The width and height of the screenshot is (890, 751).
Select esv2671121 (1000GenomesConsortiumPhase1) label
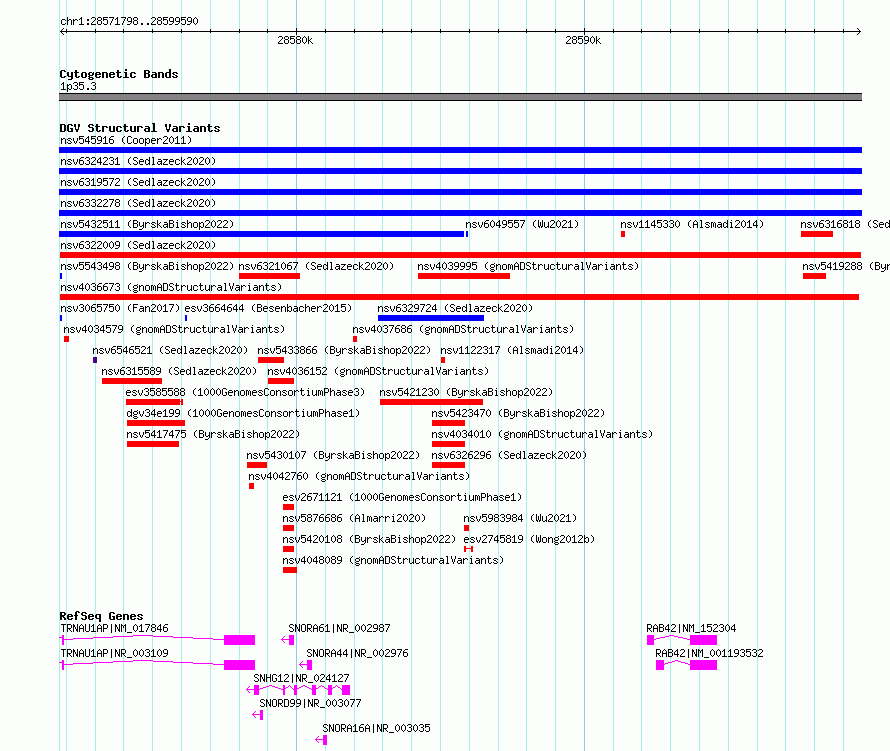tap(402, 497)
